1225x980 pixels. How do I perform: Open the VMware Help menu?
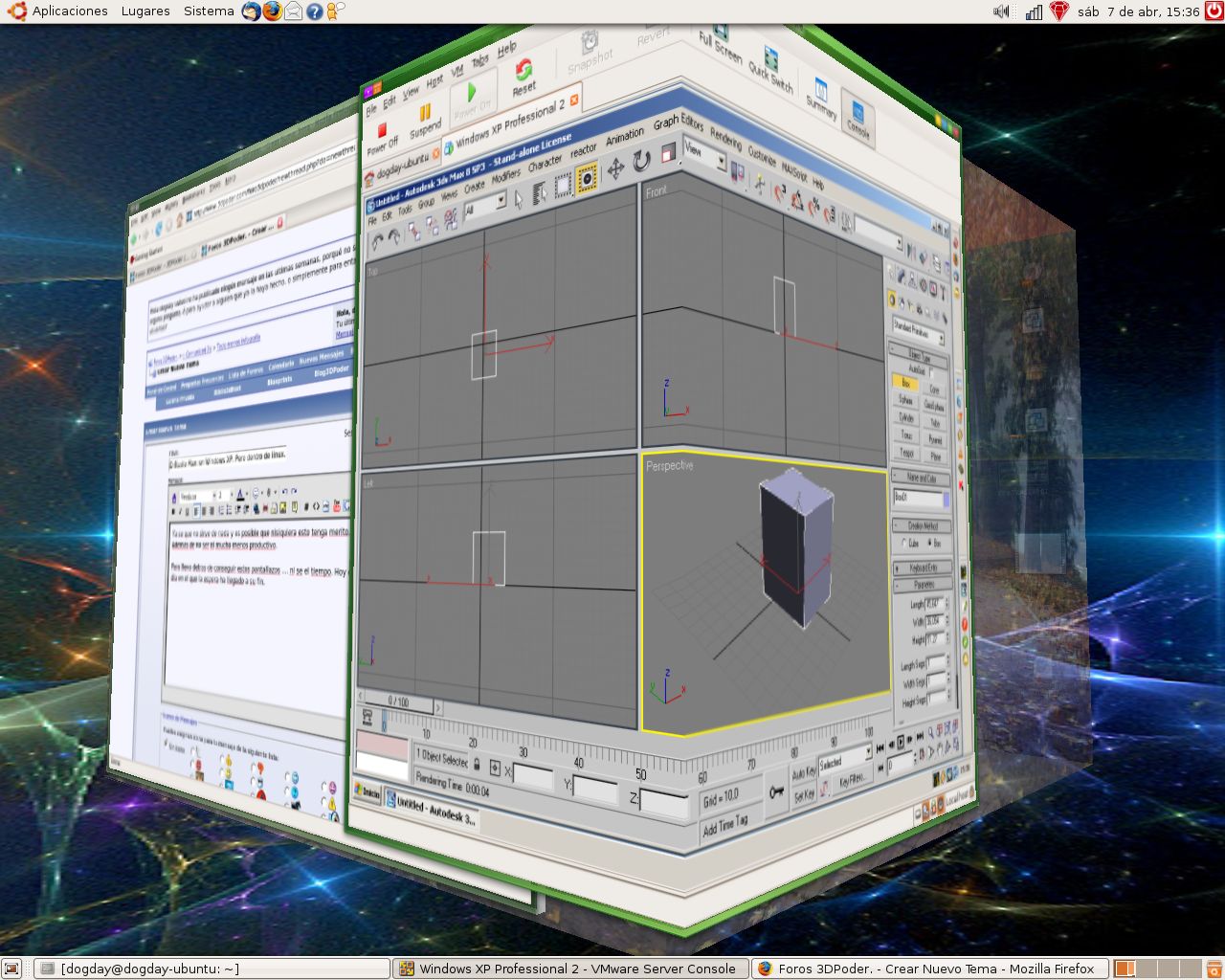[506, 48]
